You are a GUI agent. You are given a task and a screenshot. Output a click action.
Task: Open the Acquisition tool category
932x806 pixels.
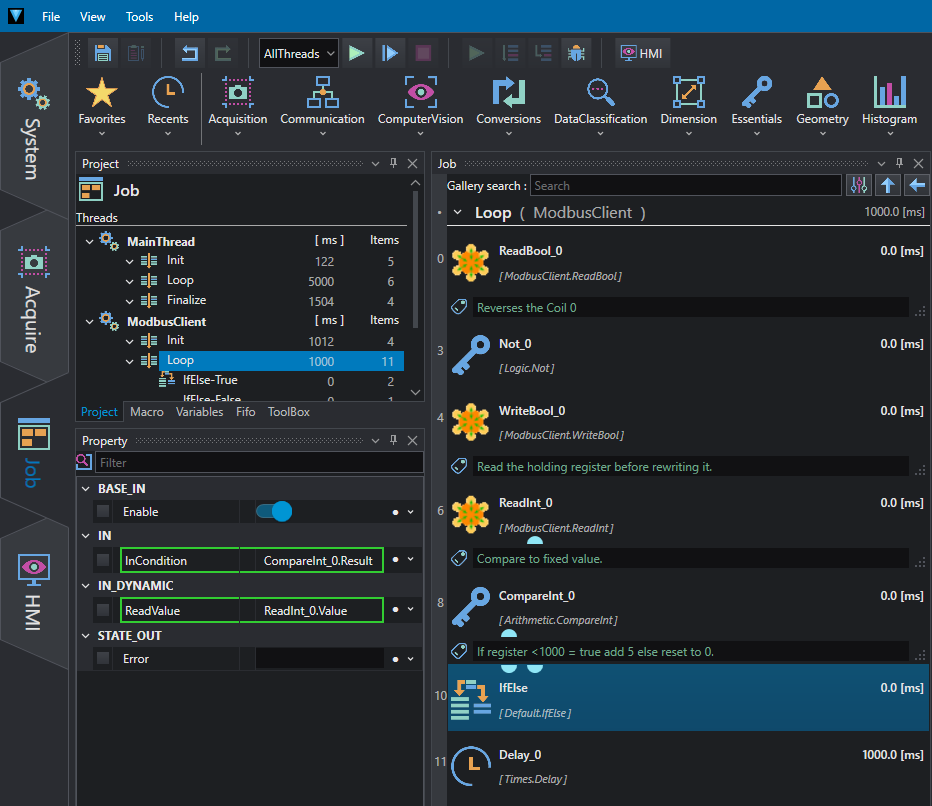click(x=238, y=106)
